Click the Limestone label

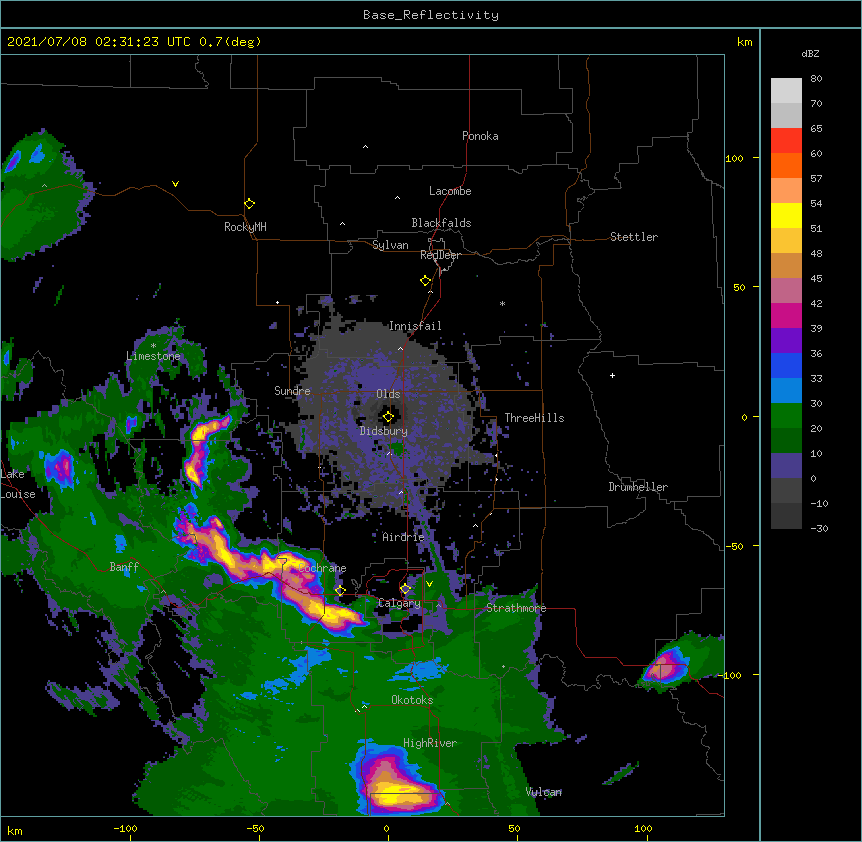153,356
